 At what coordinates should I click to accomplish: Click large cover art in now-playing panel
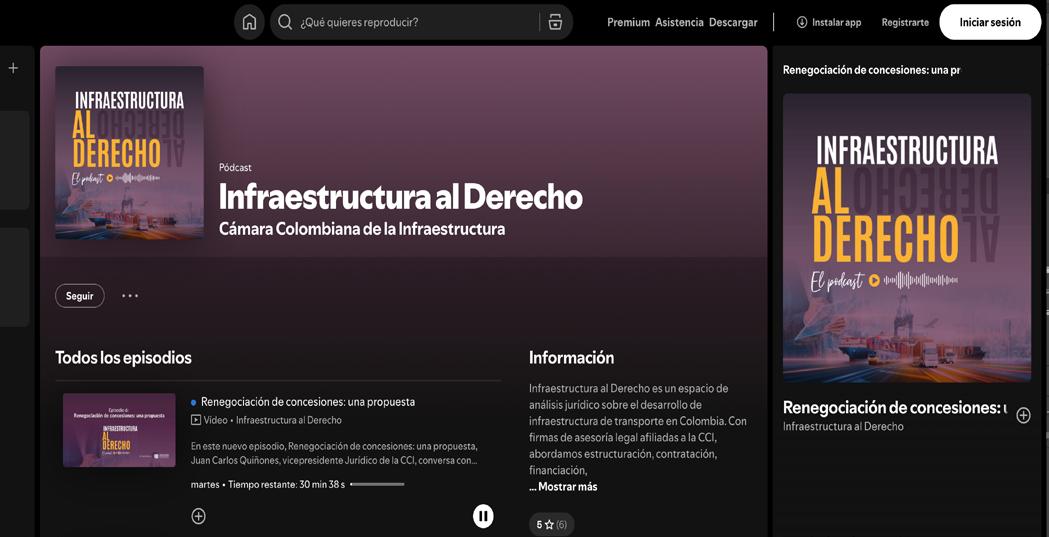pos(907,237)
